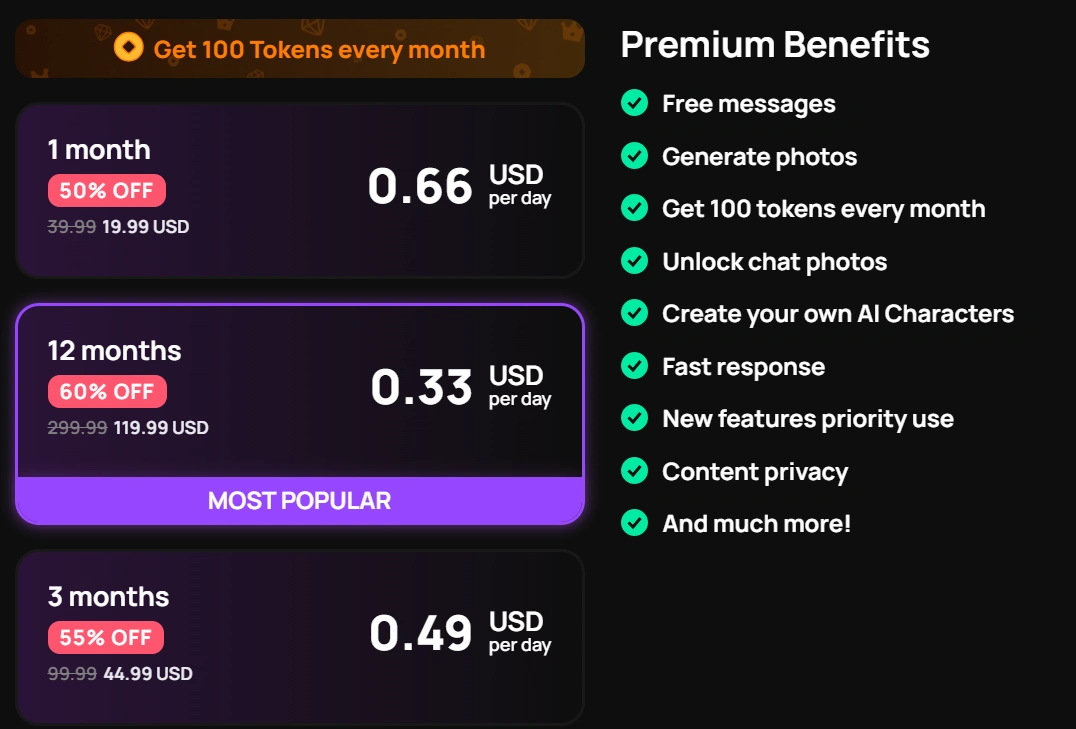Image resolution: width=1076 pixels, height=729 pixels.
Task: Click the 60% OFF discount badge
Action: click(107, 392)
